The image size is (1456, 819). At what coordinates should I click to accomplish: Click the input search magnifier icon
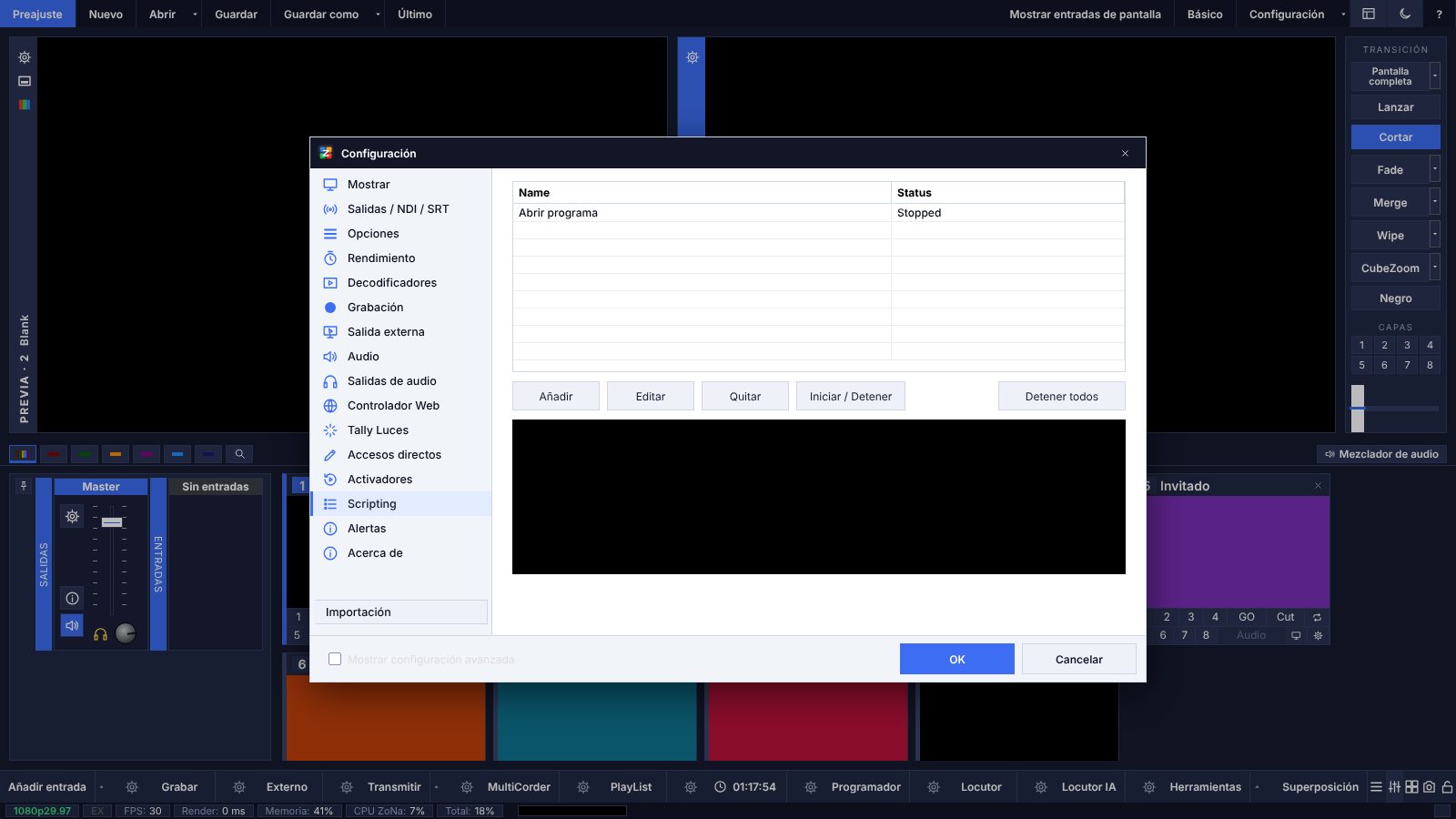(x=239, y=453)
